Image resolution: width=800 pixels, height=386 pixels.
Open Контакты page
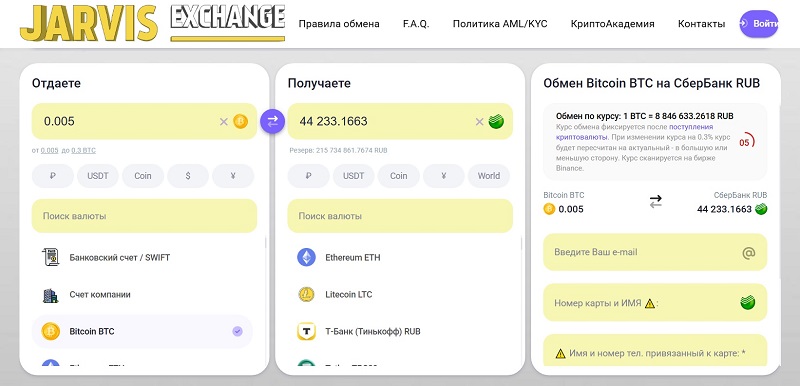coord(702,24)
